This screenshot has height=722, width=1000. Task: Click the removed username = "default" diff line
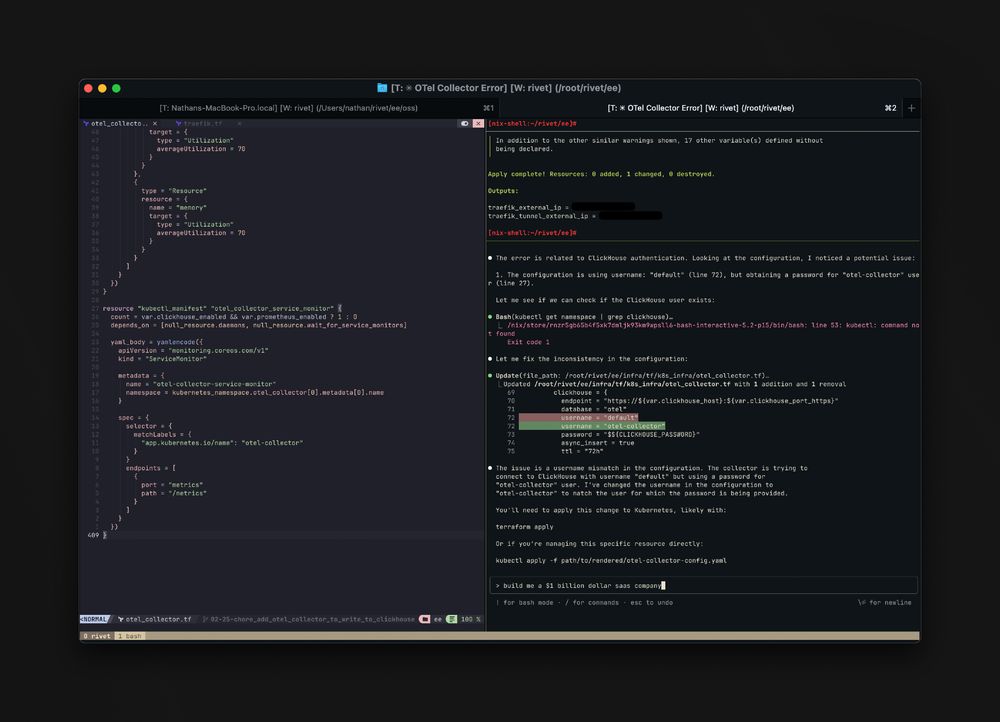tap(578, 418)
